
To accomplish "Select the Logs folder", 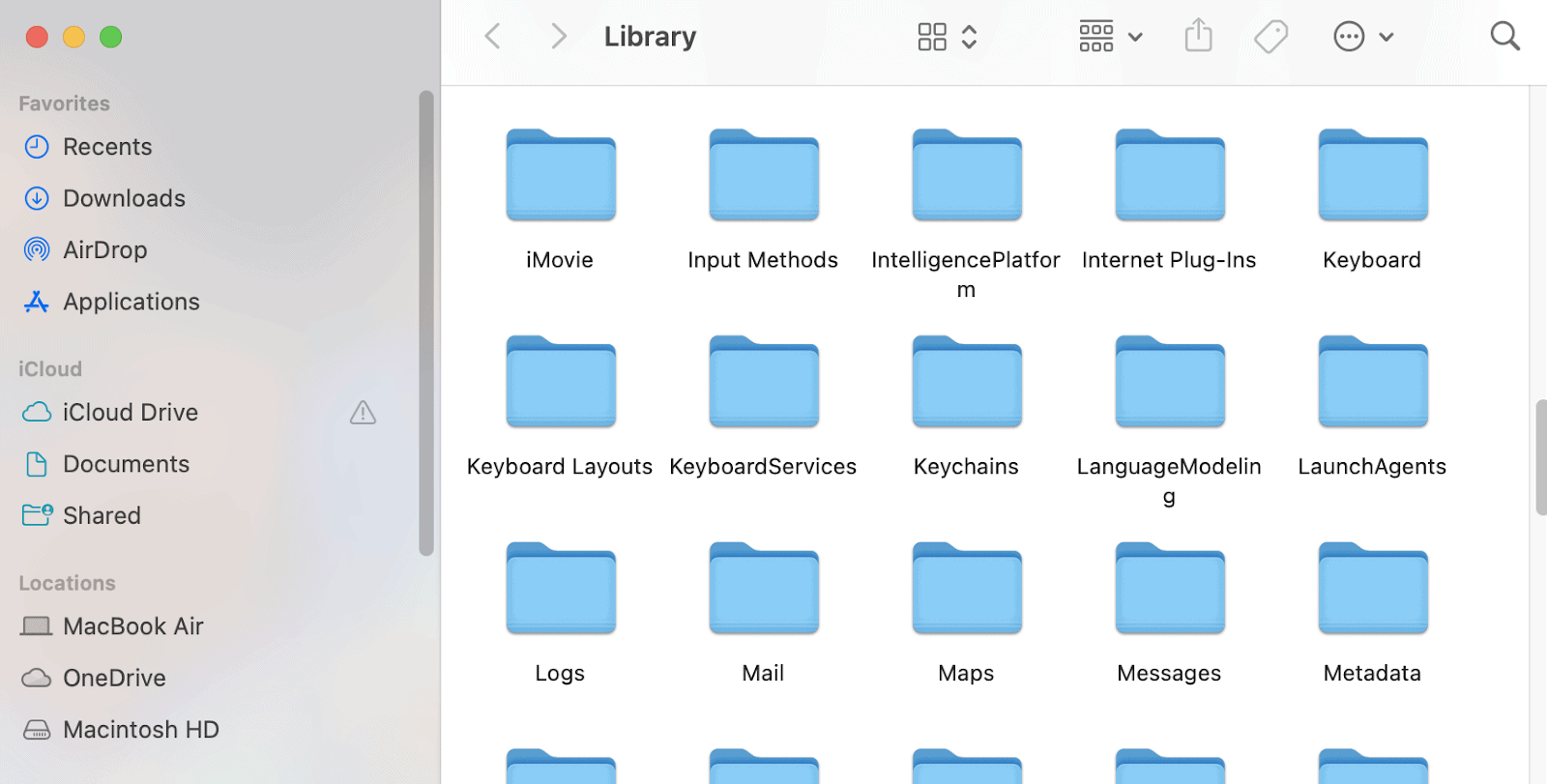I will (561, 590).
